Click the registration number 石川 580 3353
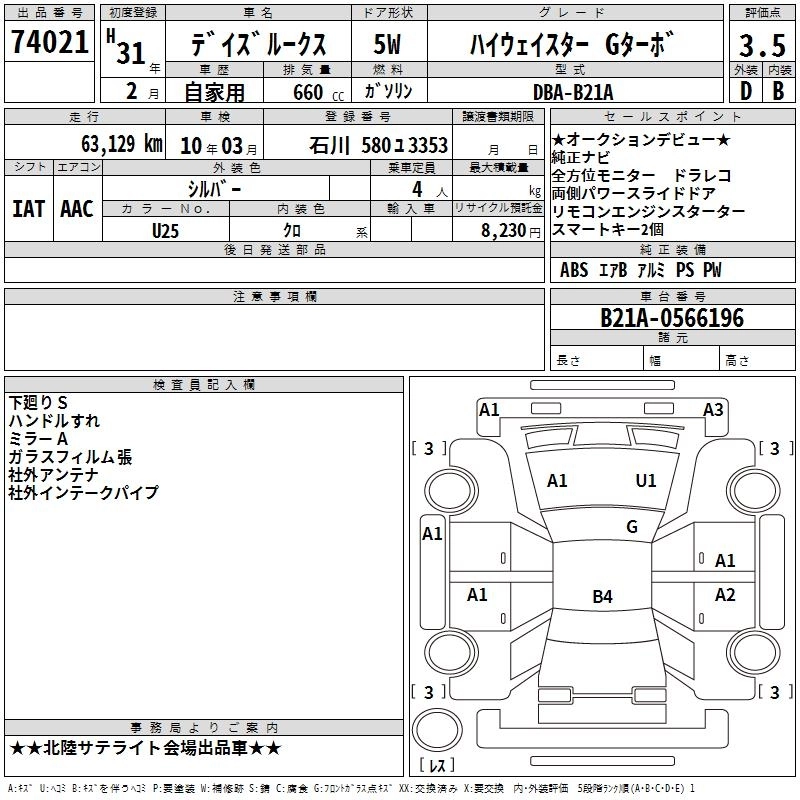 (x=378, y=146)
